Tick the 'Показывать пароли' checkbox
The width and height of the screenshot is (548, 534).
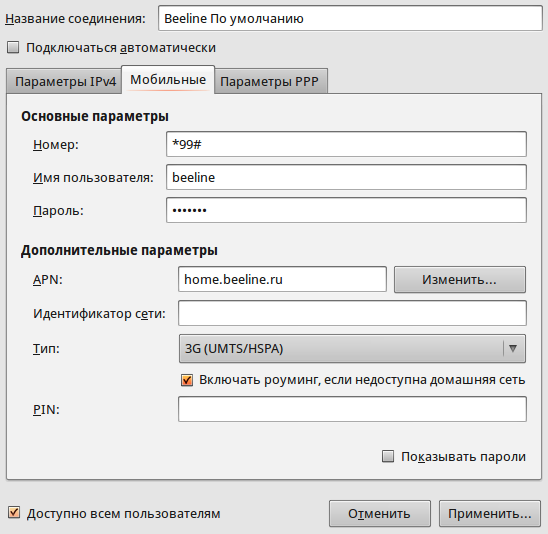pos(388,456)
